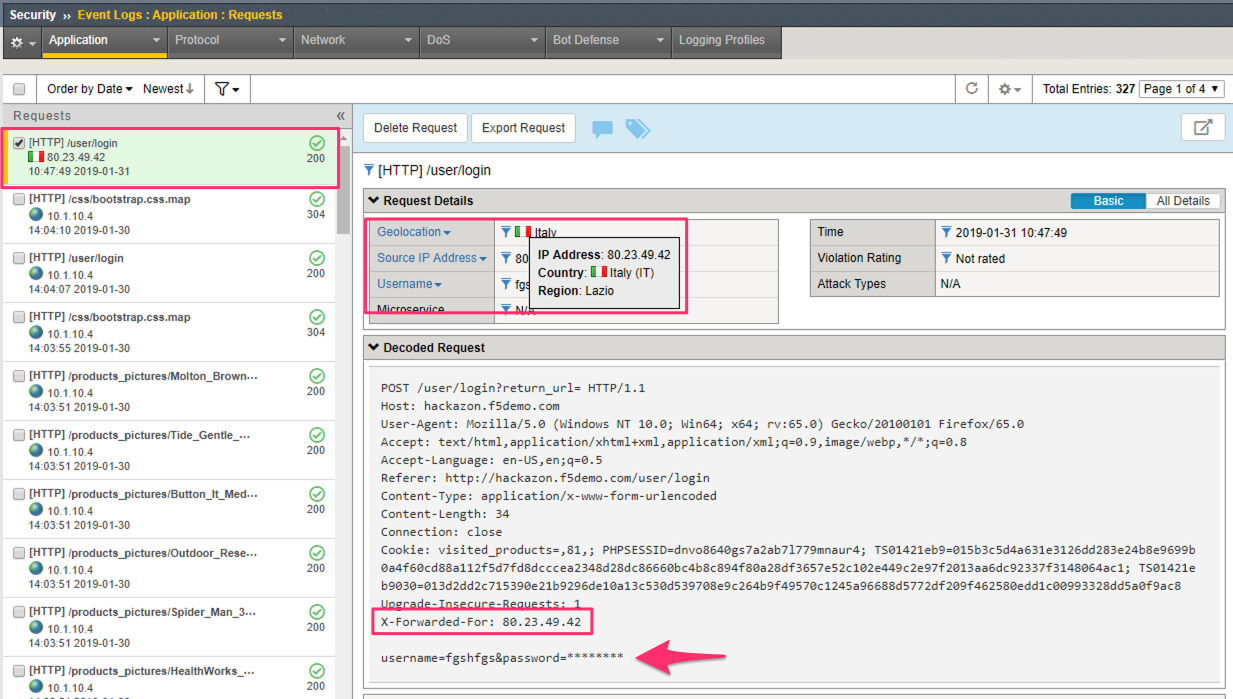The height and width of the screenshot is (699, 1233).
Task: Click the refresh icon in list toolbar
Action: point(971,88)
